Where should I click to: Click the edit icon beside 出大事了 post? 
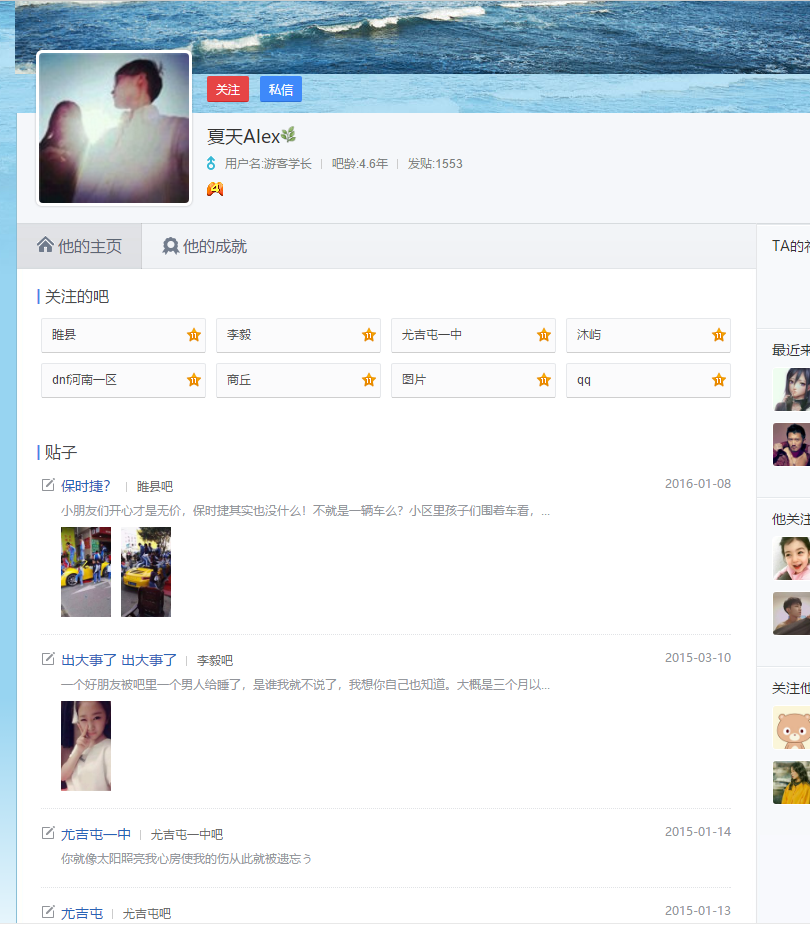pos(48,658)
